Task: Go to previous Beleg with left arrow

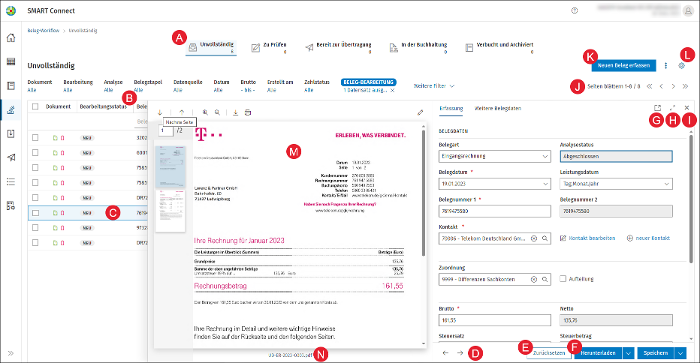Action: (445, 353)
